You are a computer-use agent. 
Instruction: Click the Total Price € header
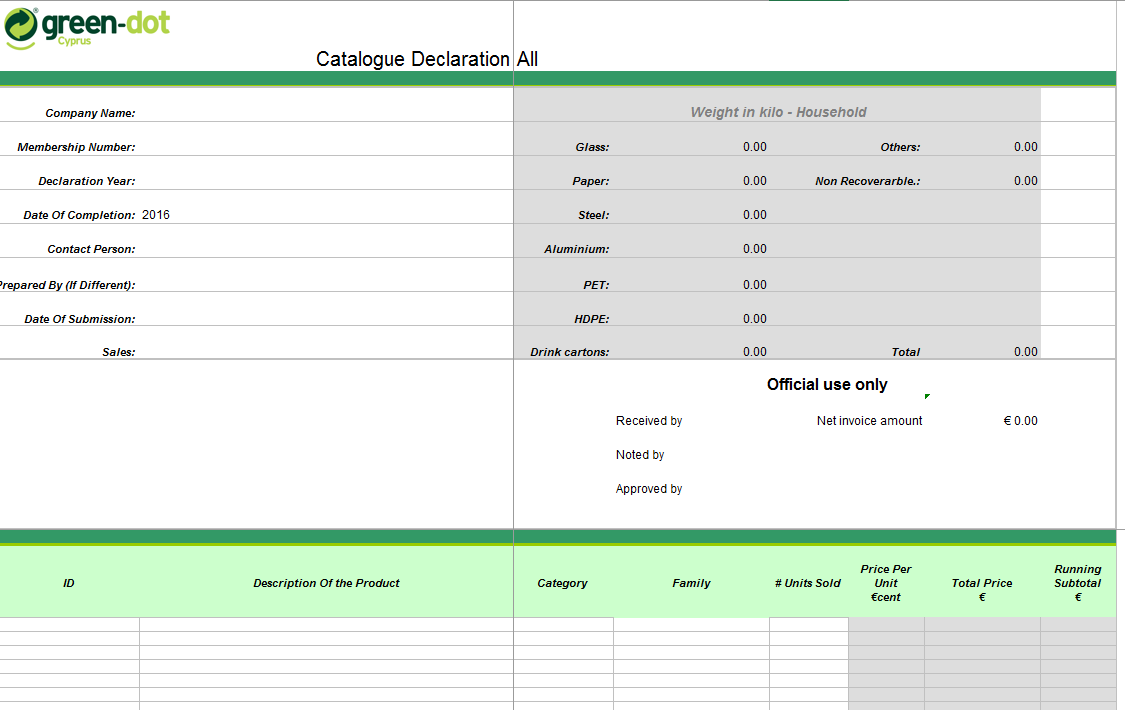(x=982, y=590)
